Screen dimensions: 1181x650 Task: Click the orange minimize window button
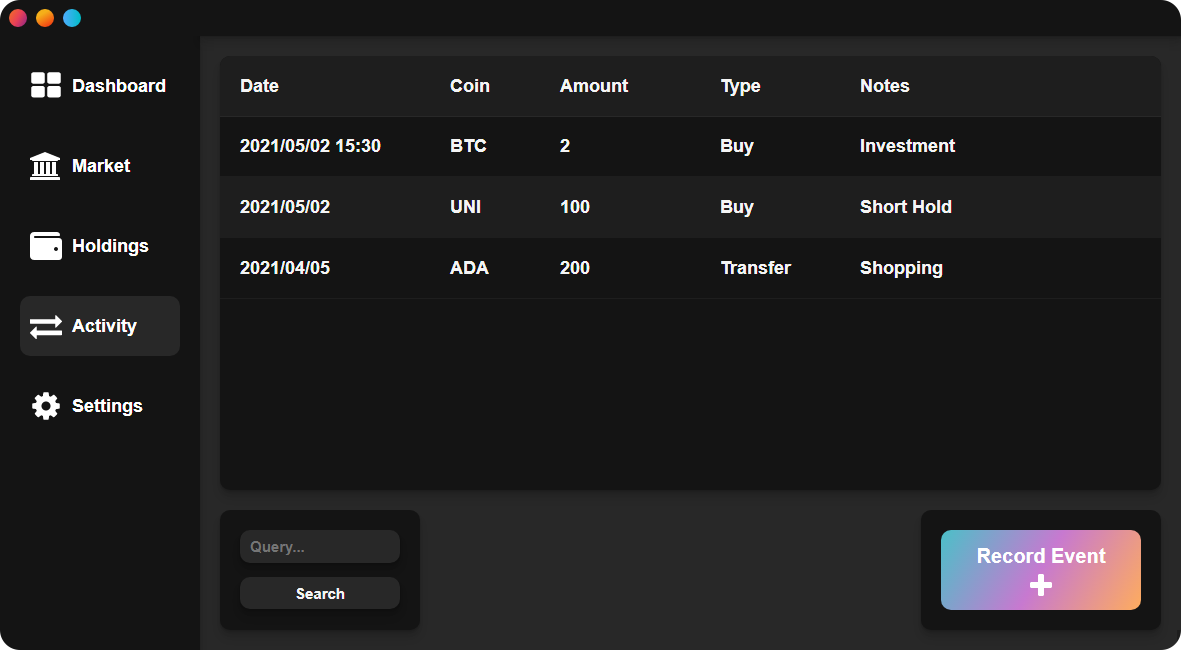45,18
